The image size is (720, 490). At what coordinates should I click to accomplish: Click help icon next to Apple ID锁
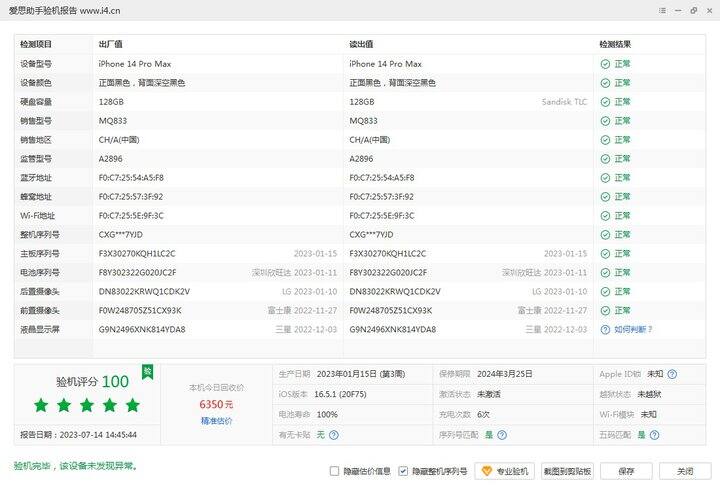tap(672, 374)
